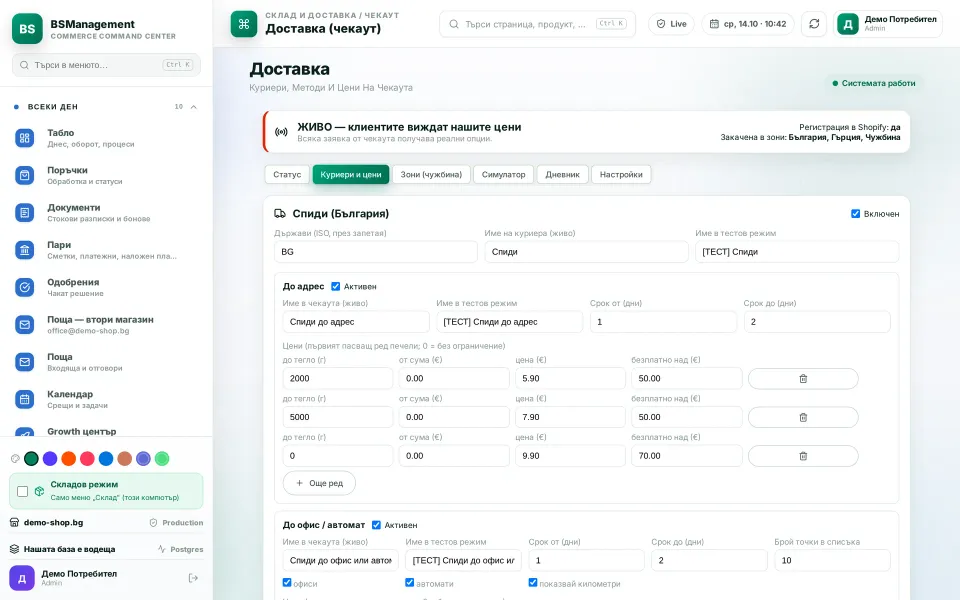Switch to the Статус tab

click(x=287, y=174)
